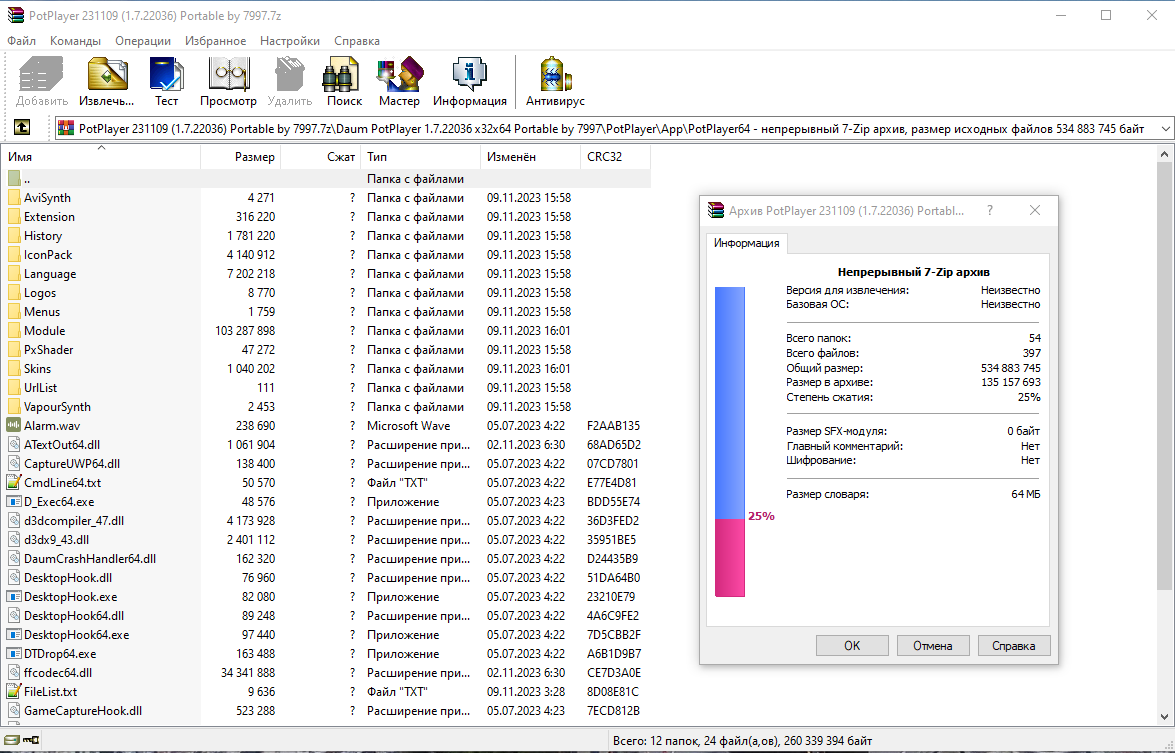Select the DaumCrashHandler64.dll file

[326, 559]
